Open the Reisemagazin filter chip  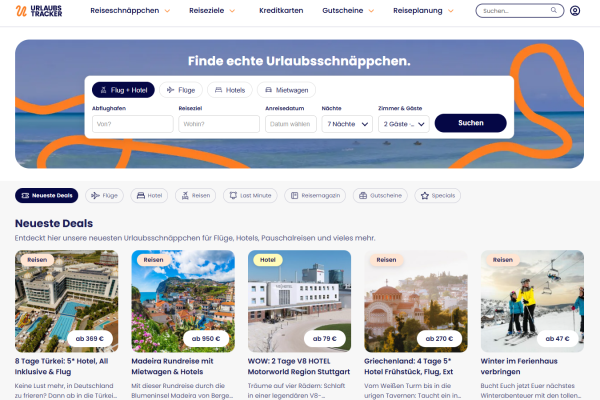[315, 196]
